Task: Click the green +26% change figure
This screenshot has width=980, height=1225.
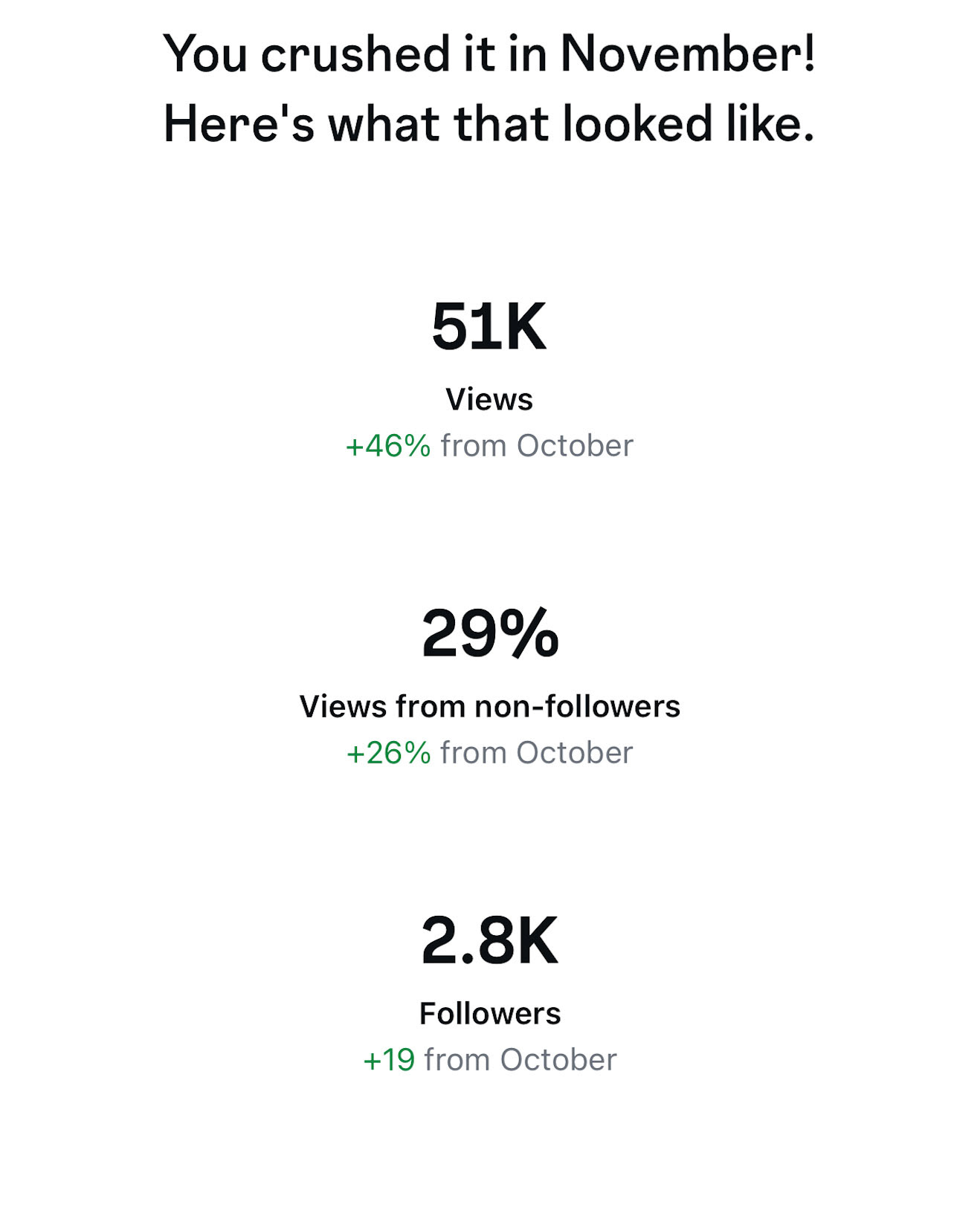Action: point(388,753)
